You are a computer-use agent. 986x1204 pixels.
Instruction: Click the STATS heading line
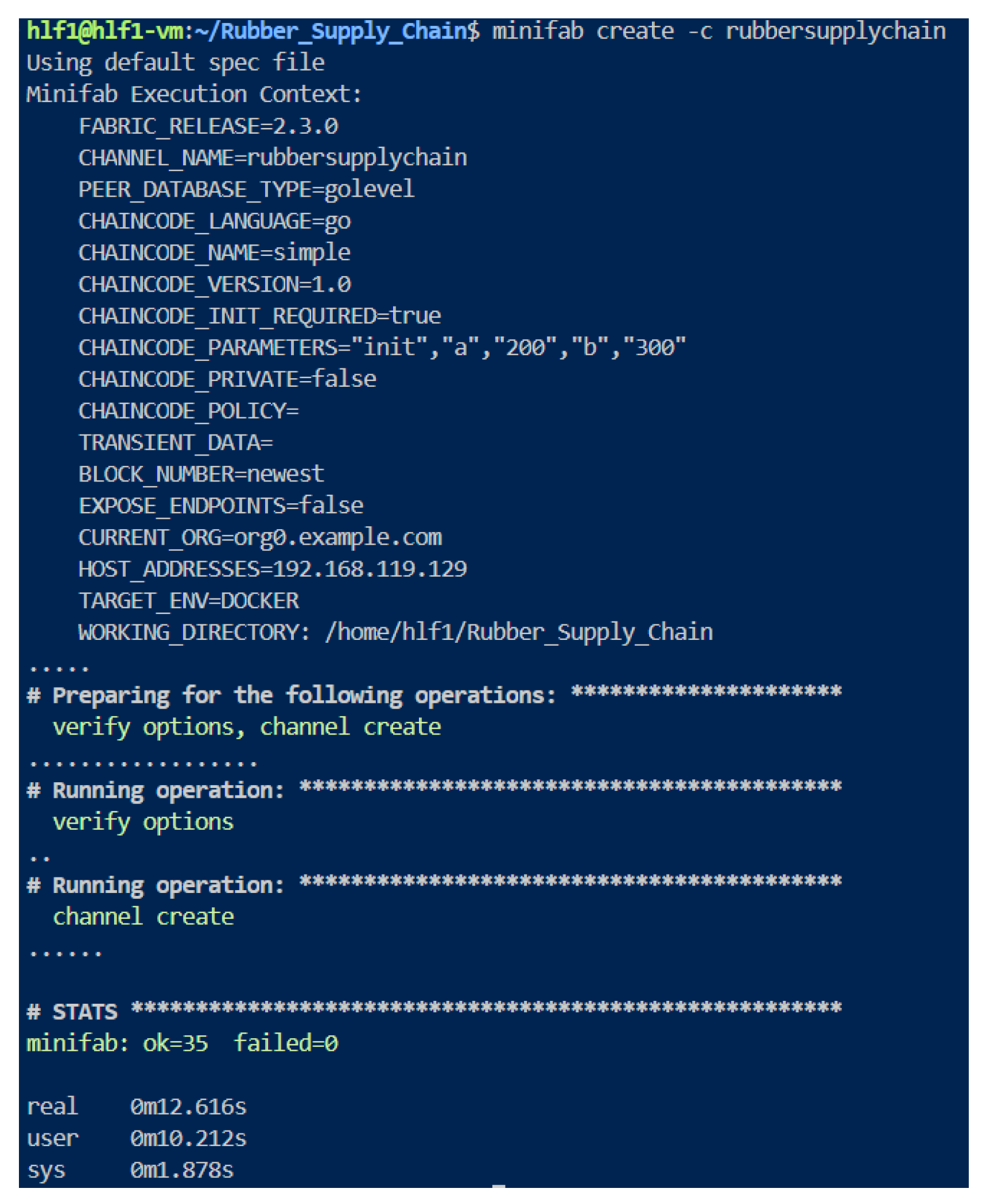pos(85,1012)
